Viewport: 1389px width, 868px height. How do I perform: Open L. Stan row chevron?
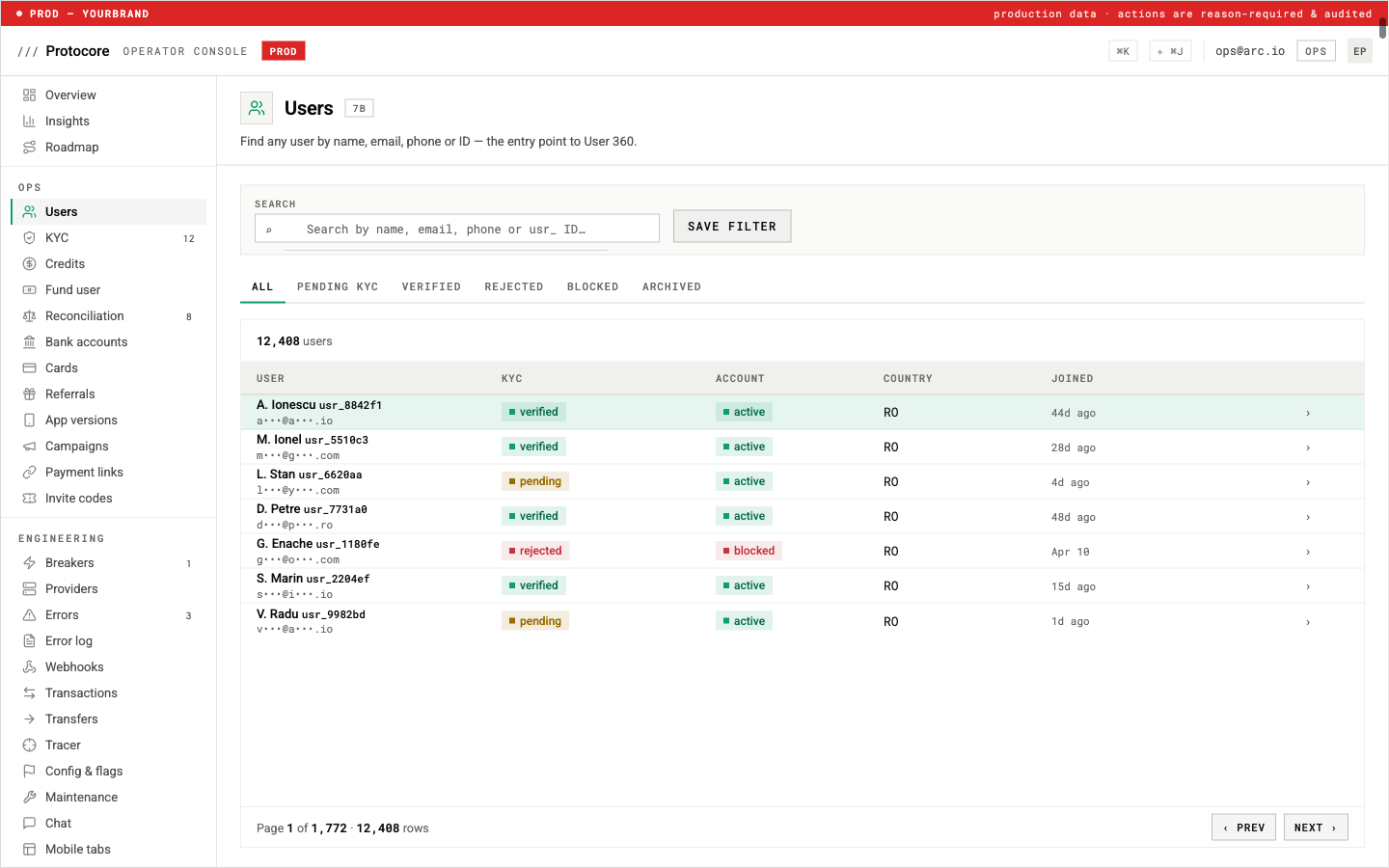pyautogui.click(x=1308, y=482)
